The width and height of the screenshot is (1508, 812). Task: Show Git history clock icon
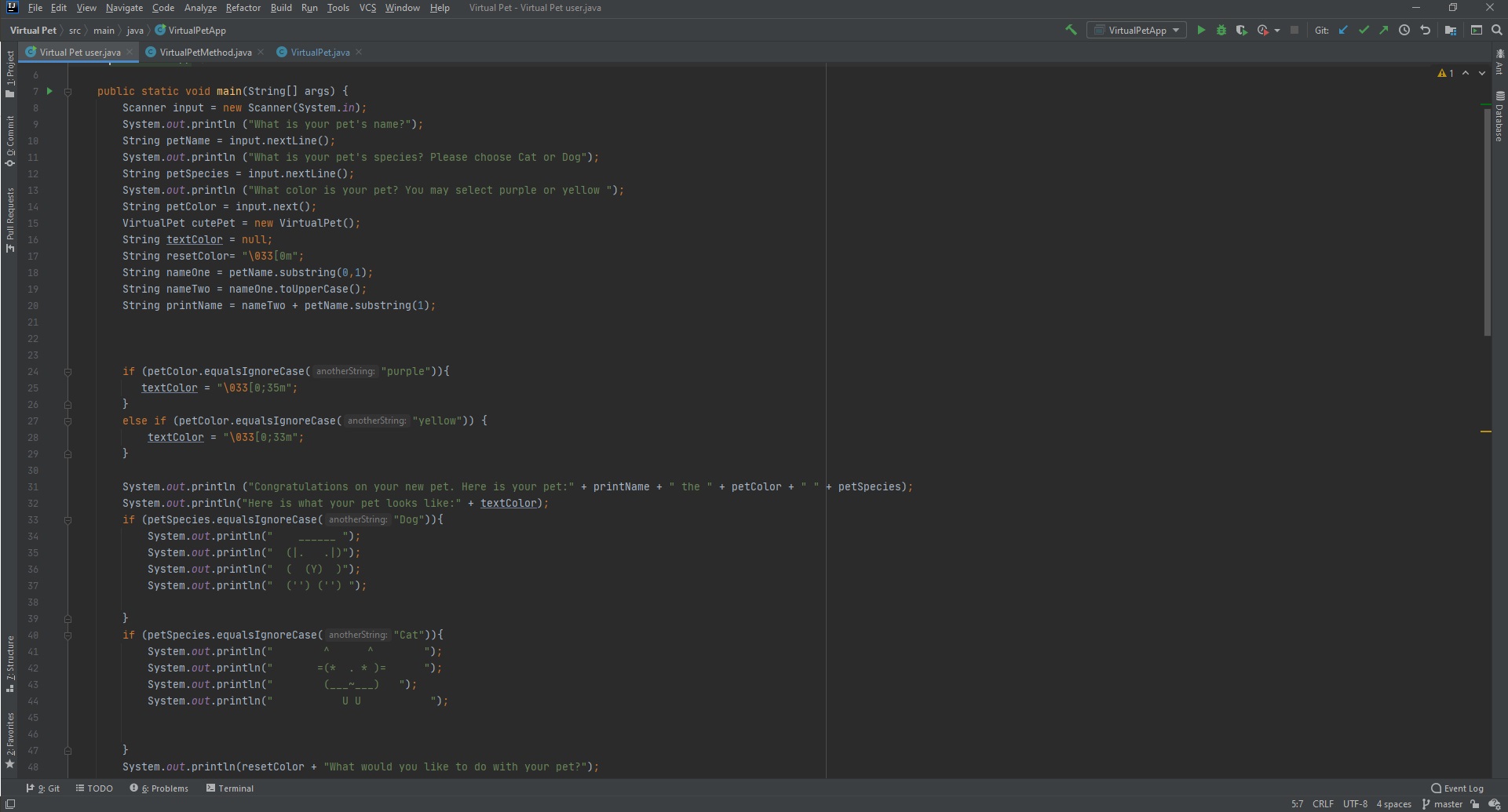(1404, 30)
